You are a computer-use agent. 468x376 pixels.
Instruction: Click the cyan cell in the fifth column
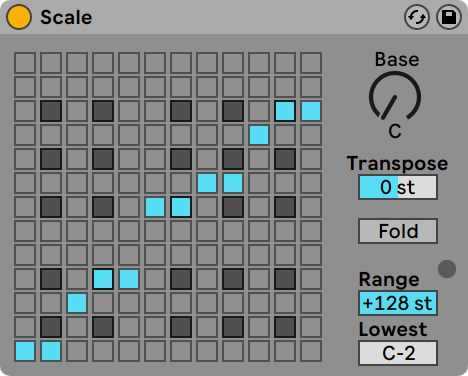129,279
